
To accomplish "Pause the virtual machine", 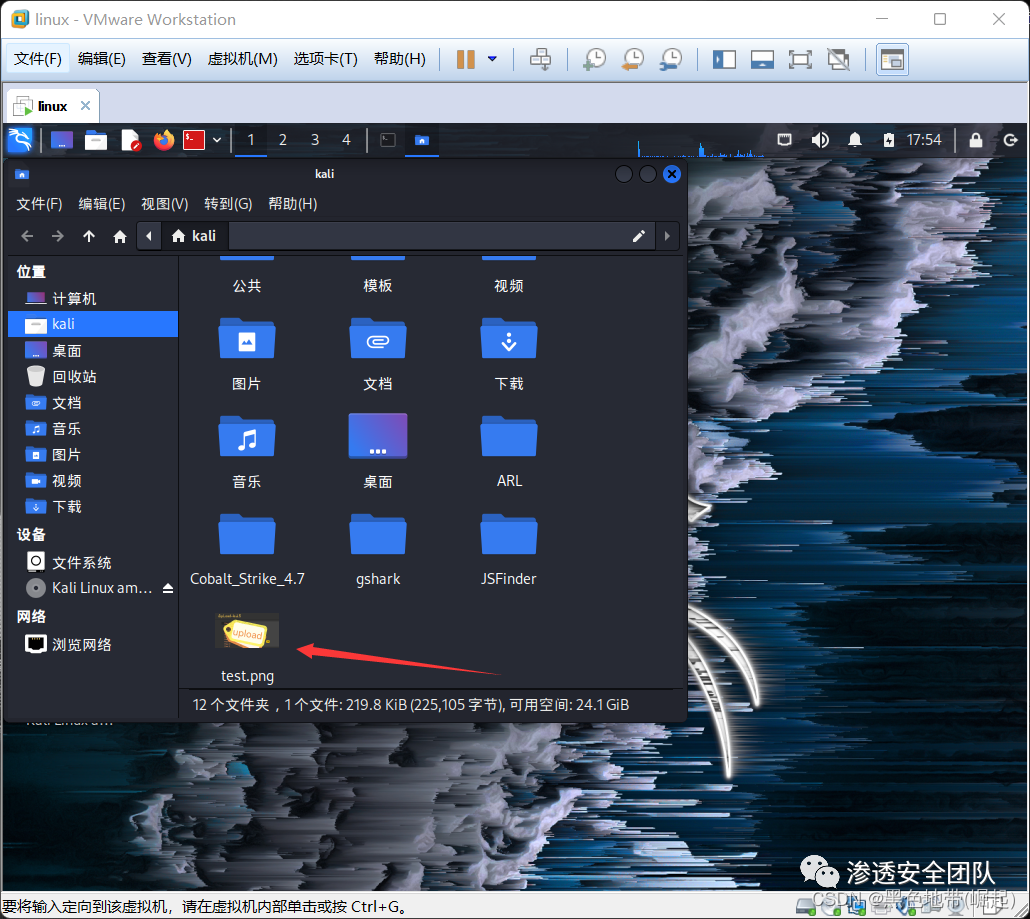I will click(466, 59).
